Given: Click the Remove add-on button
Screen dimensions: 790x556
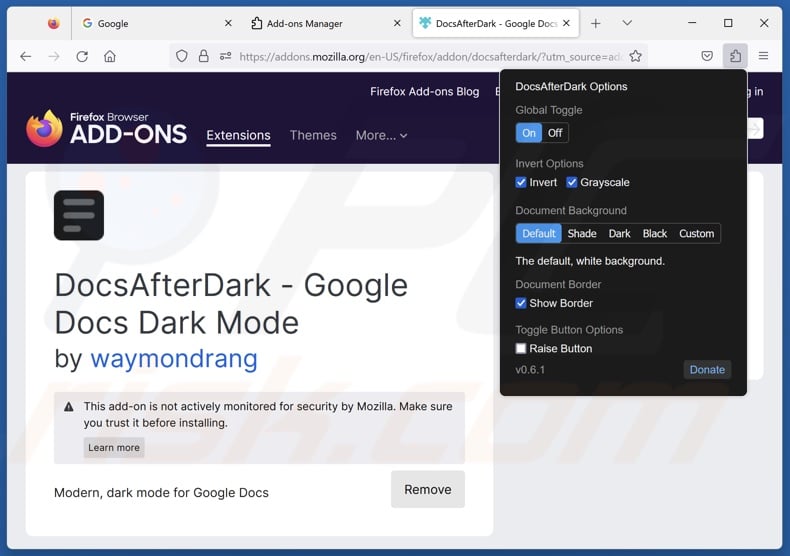Looking at the screenshot, I should click(x=428, y=490).
